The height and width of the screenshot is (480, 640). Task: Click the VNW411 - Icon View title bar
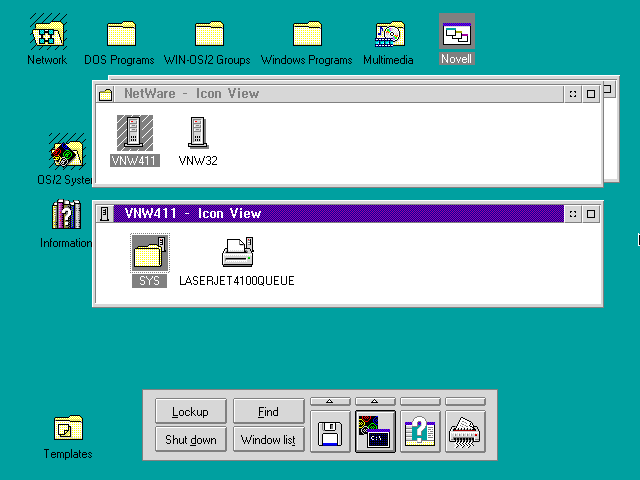click(339, 214)
